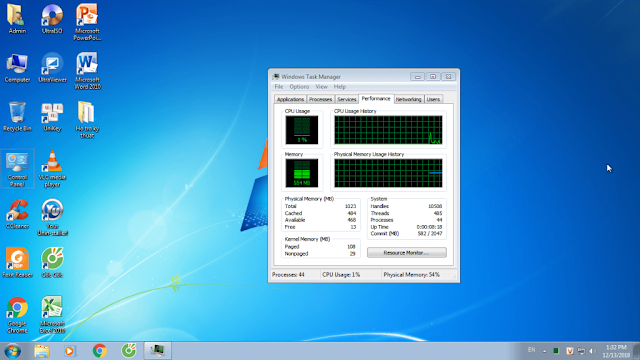Click the green CPU meter tray icon
The image size is (640, 360).
tap(556, 351)
